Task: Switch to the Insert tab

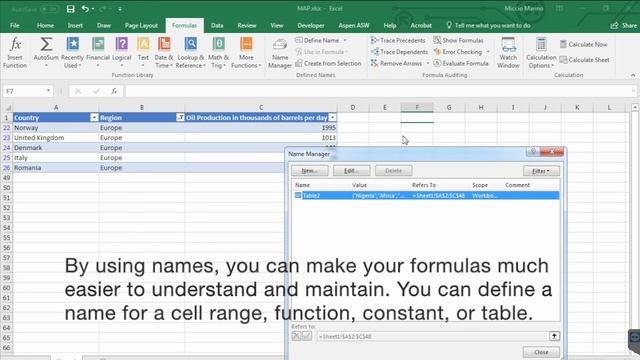Action: point(75,25)
